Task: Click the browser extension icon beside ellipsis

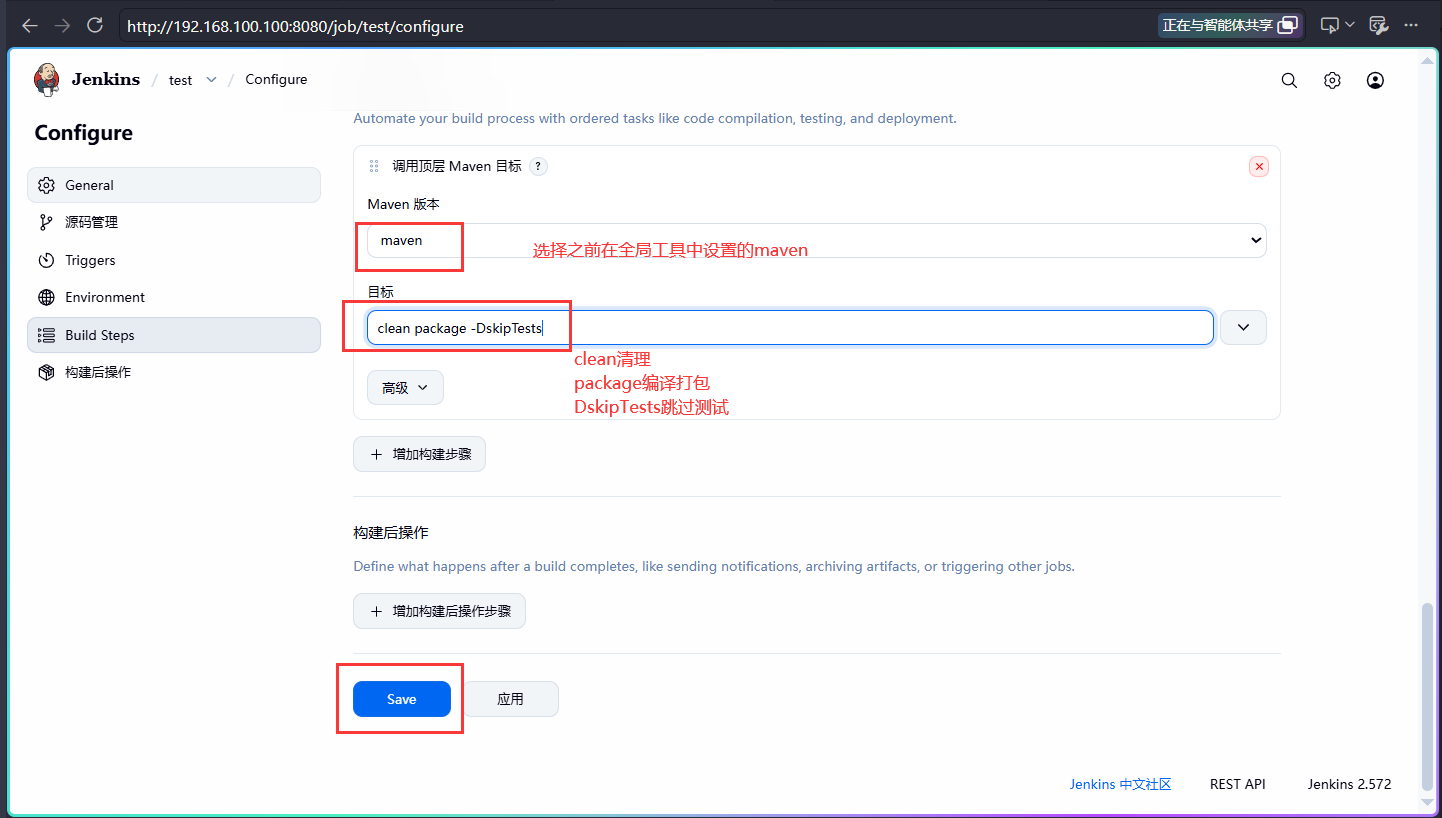Action: click(x=1378, y=26)
